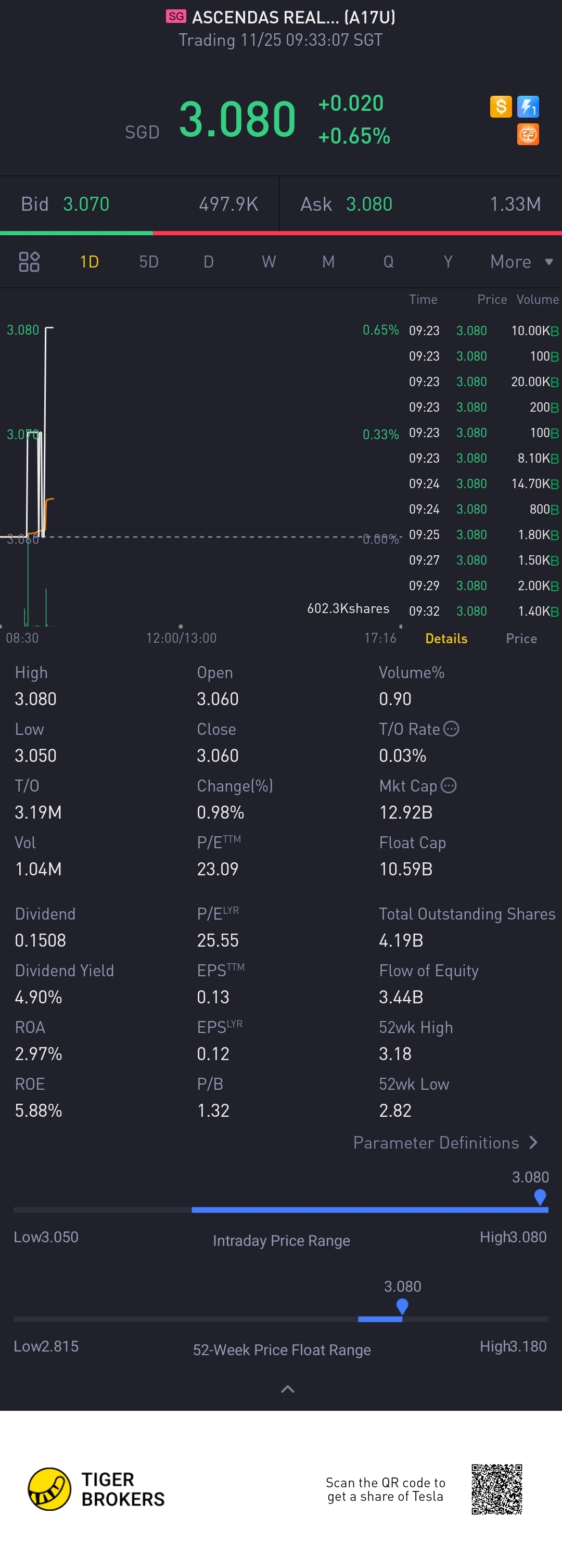The height and width of the screenshot is (1568, 562).
Task: Select the 09:24 trade of 800
Action: coord(483,509)
